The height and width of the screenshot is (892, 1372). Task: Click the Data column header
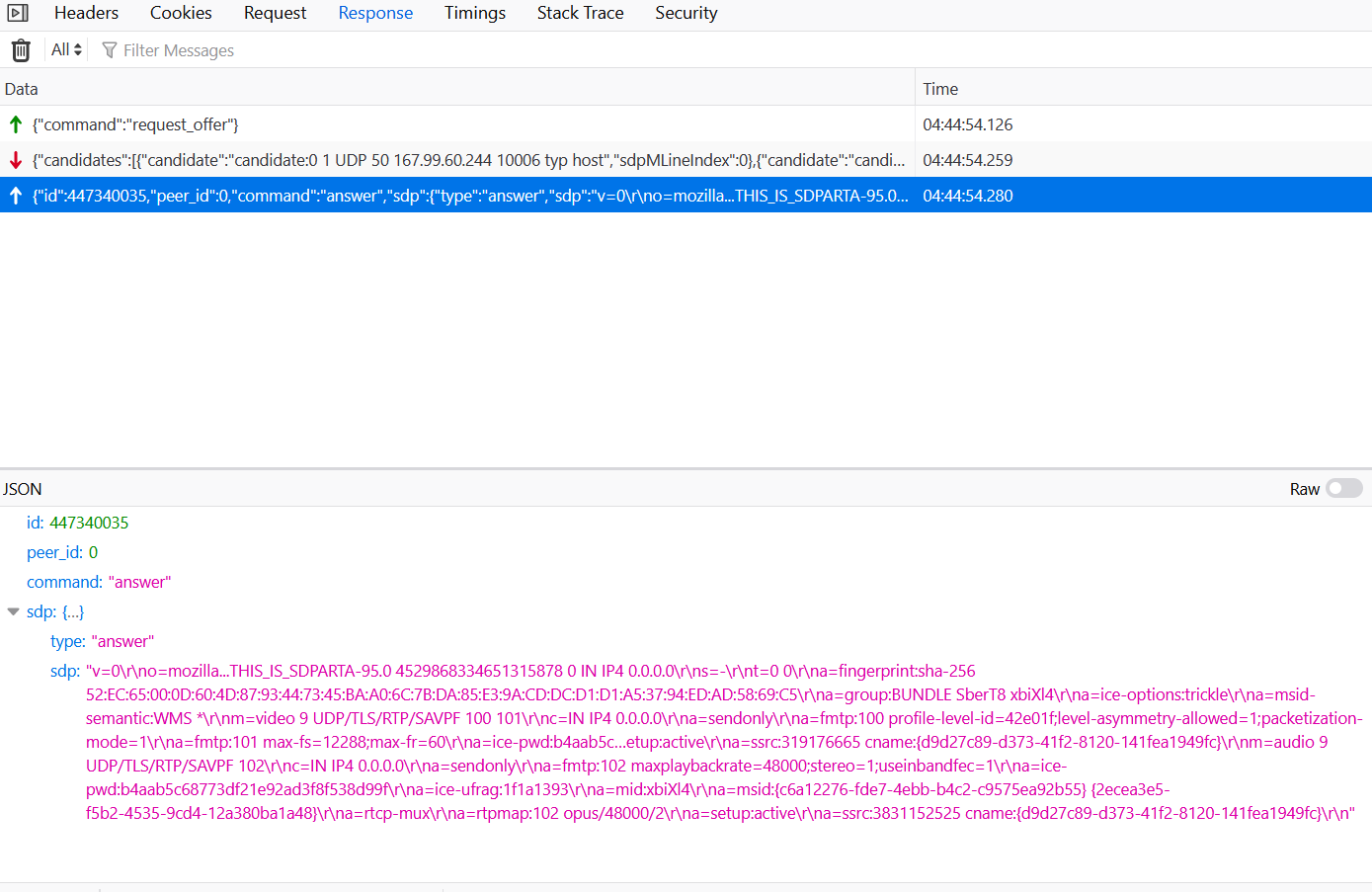click(21, 88)
